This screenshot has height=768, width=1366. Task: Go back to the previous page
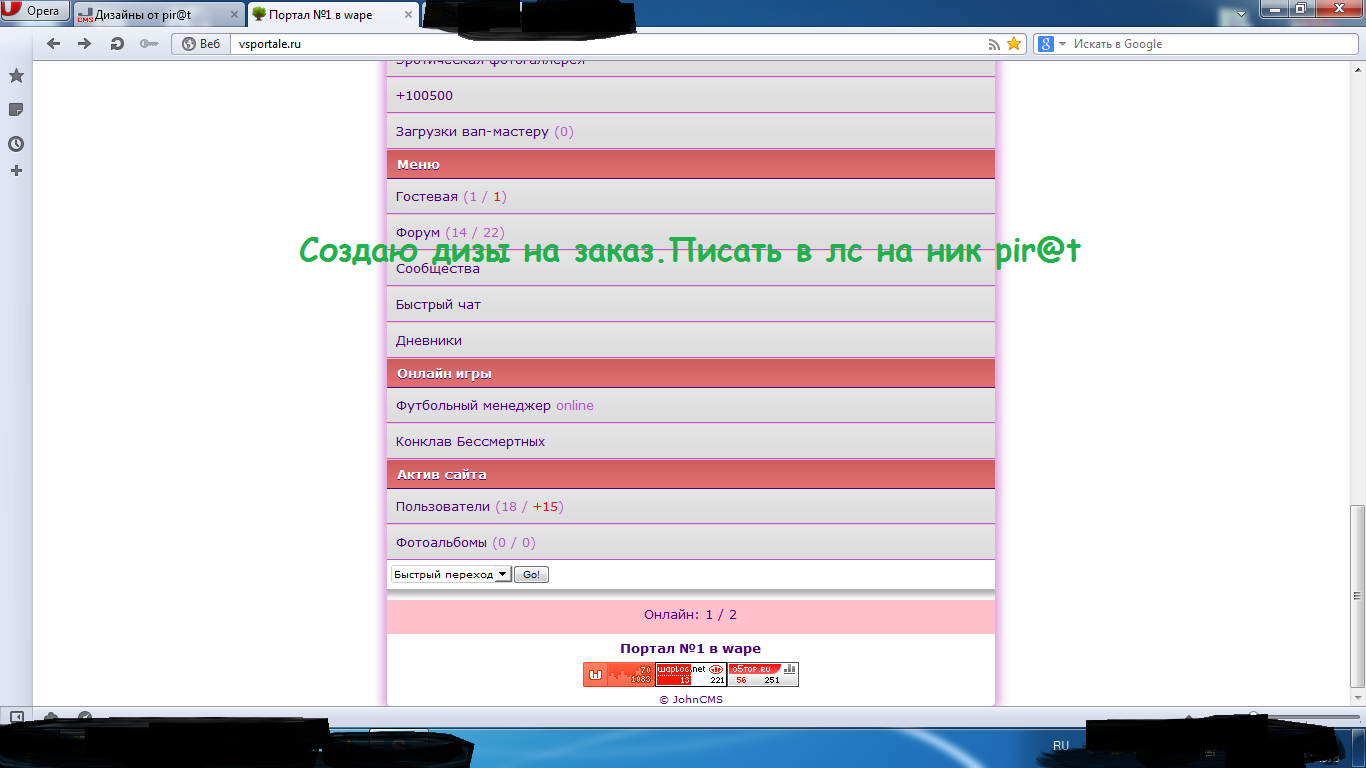[54, 44]
